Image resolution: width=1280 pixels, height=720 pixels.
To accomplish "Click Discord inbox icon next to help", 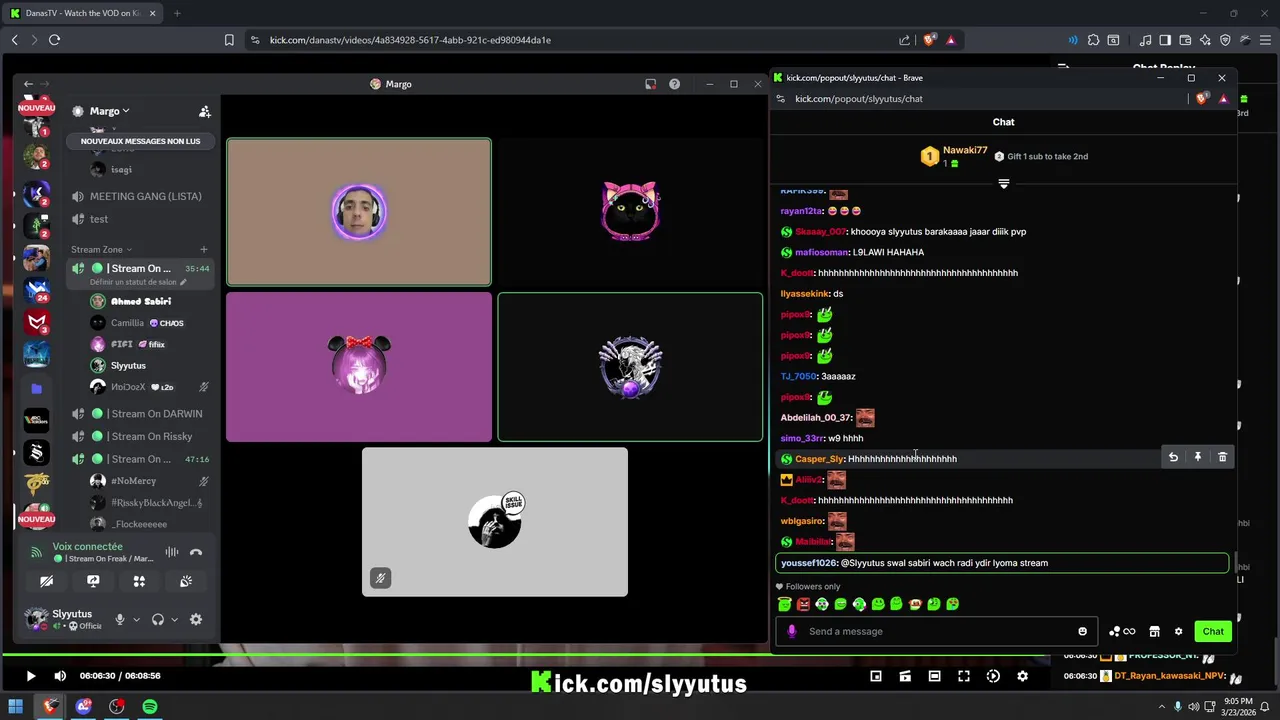I will 650,84.
